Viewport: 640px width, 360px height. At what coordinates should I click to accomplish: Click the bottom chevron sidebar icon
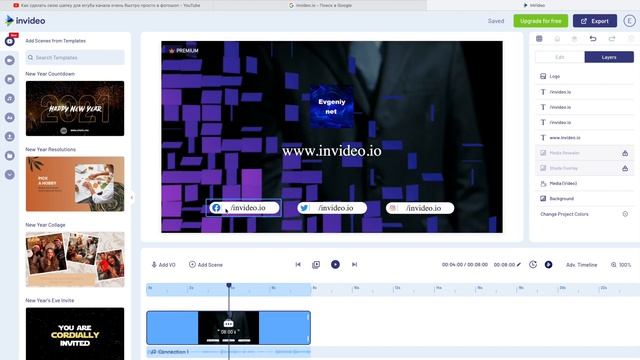pos(10,175)
